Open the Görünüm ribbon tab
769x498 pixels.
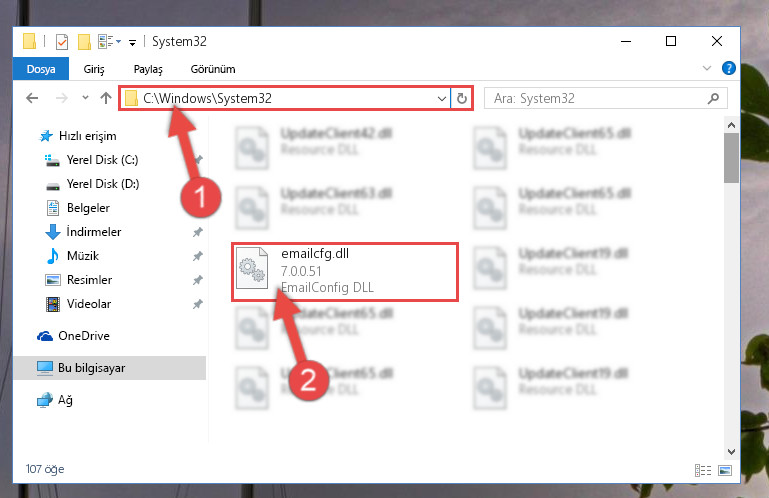[213, 69]
